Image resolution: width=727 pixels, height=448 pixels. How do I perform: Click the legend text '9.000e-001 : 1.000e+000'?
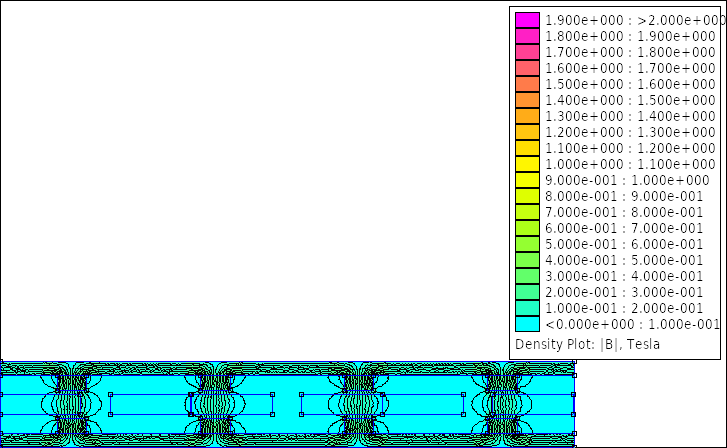(627, 180)
